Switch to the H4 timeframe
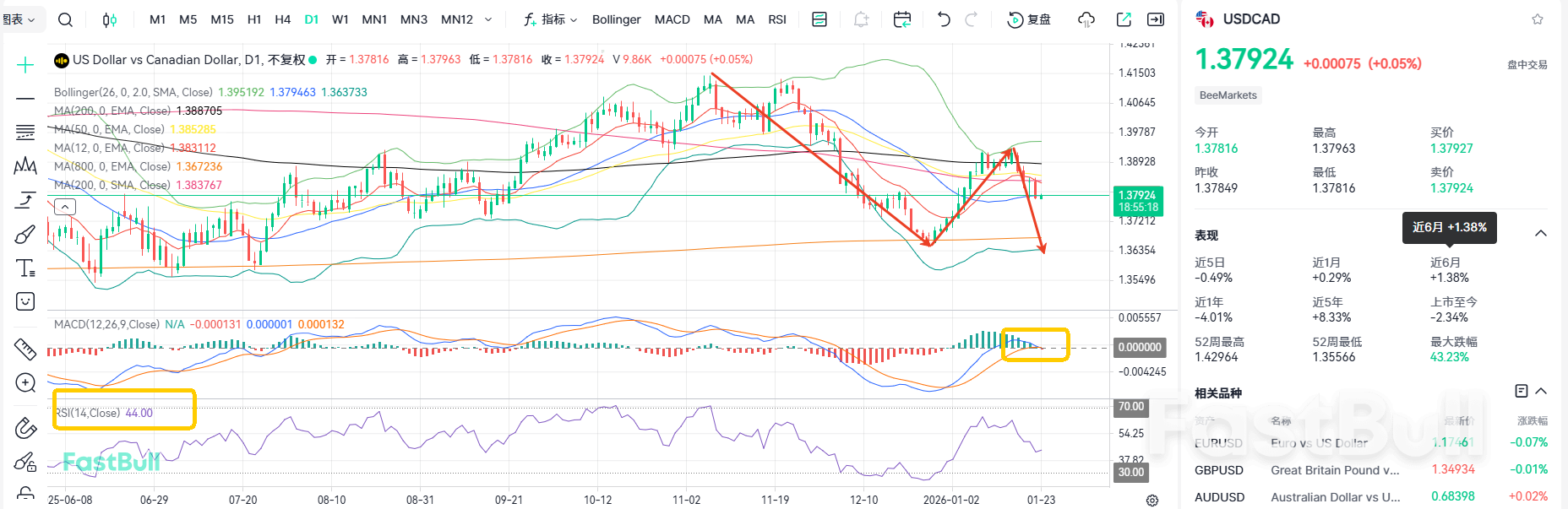1568x509 pixels. coord(282,19)
